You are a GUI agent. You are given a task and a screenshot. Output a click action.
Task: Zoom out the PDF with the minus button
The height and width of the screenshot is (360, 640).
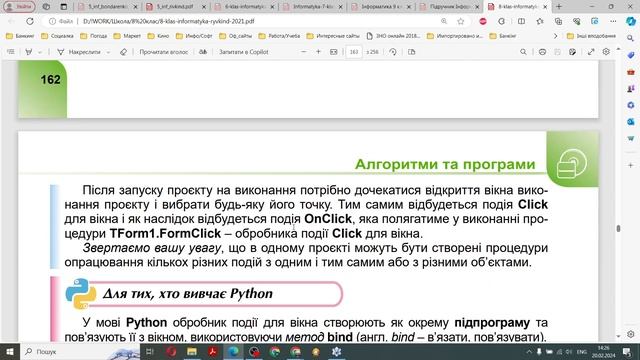click(304, 52)
